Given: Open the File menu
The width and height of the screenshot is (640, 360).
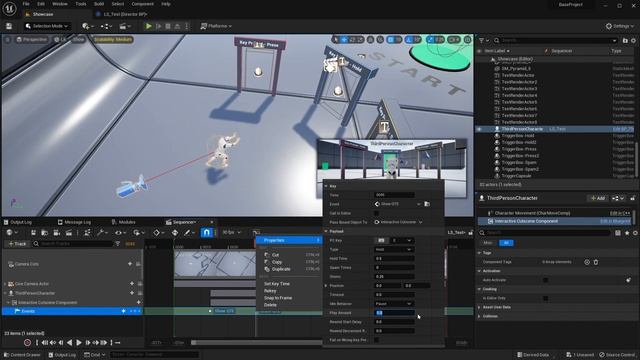Looking at the screenshot, I should pos(26,4).
